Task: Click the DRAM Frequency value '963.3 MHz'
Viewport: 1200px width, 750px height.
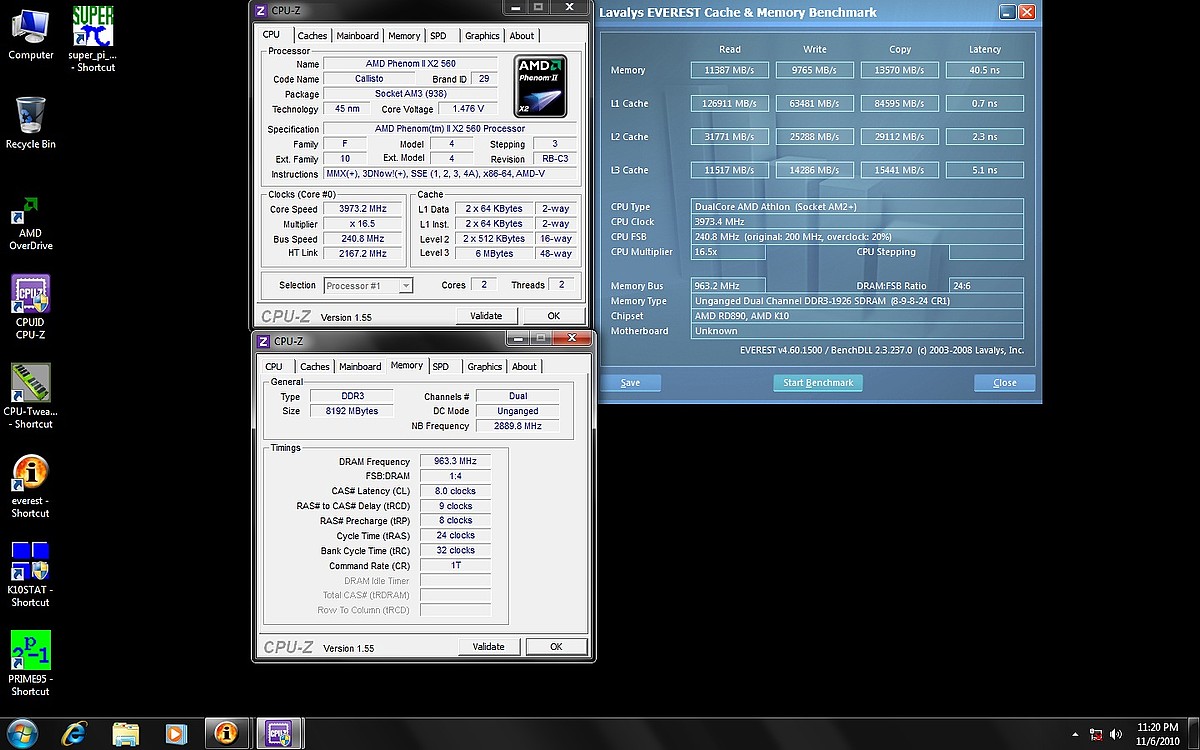Action: [x=456, y=461]
